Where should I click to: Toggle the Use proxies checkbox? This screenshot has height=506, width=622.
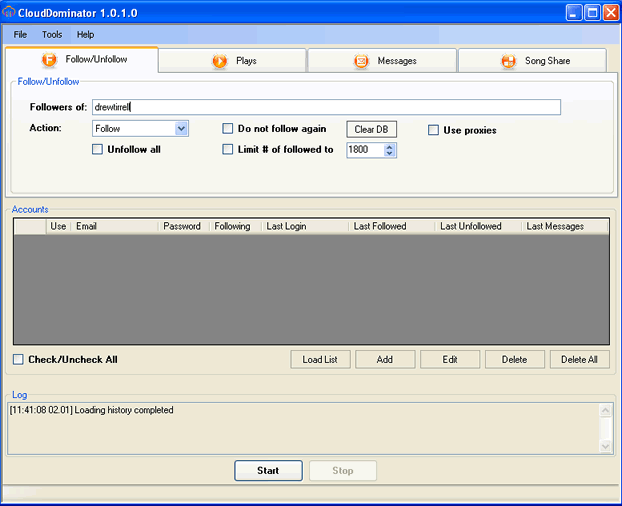[x=433, y=130]
